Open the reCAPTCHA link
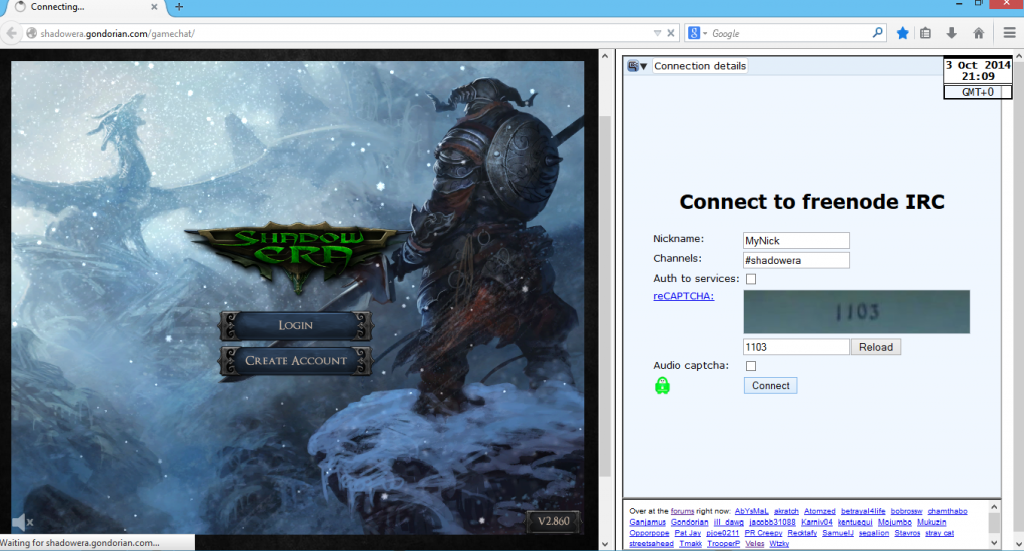Viewport: 1024px width, 551px height. tap(683, 296)
